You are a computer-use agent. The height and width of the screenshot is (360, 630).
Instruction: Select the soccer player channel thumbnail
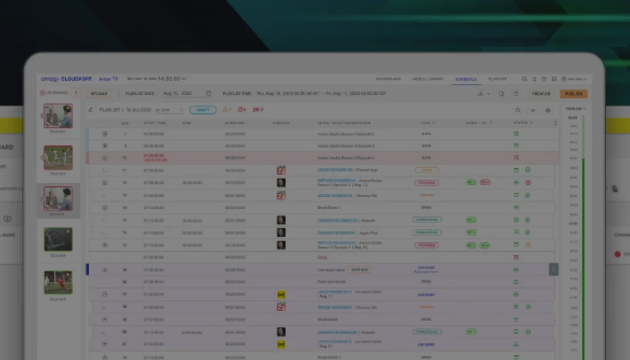click(58, 282)
